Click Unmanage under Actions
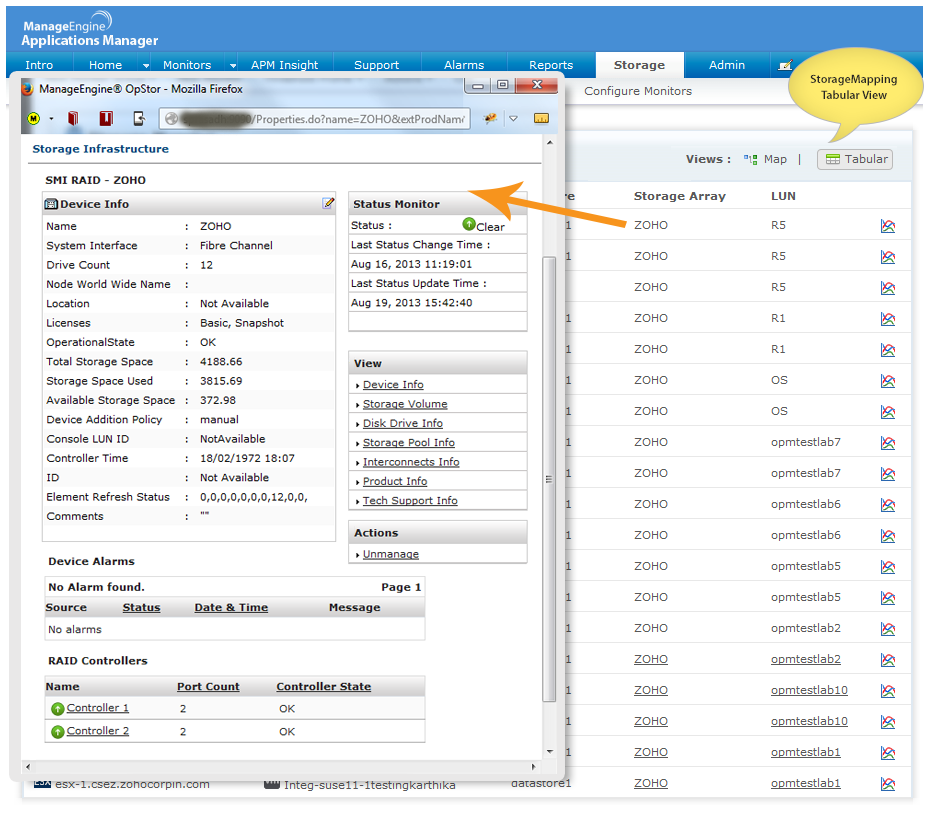Screen dimensions: 931x816 click(391, 554)
